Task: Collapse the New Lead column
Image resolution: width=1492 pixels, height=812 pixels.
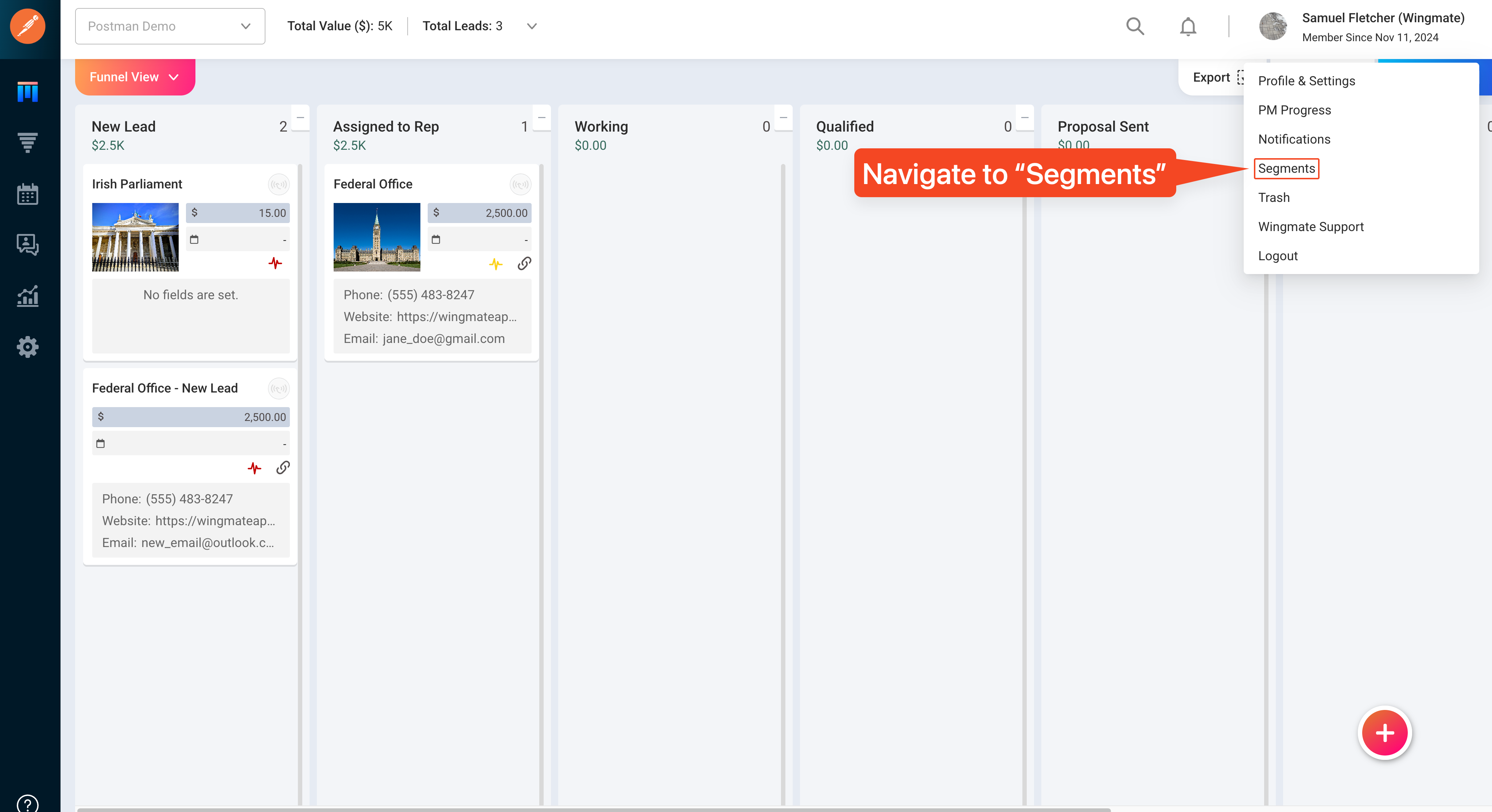Action: [x=300, y=117]
